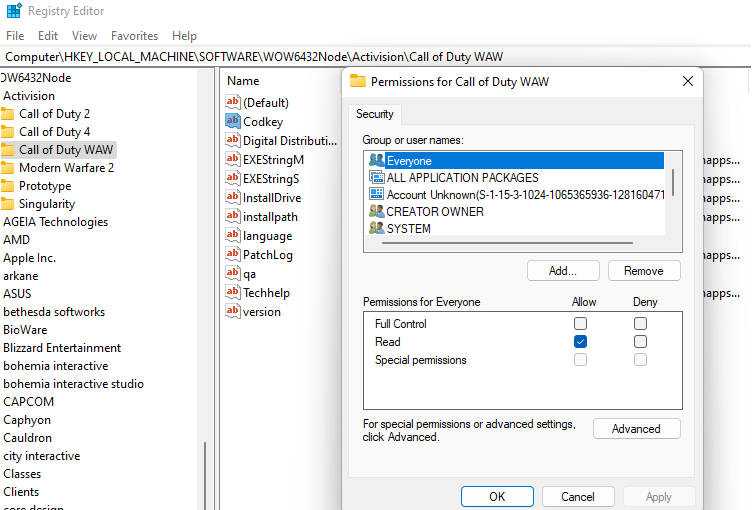
Task: Click the Account Unknown entry icon
Action: pyautogui.click(x=376, y=194)
